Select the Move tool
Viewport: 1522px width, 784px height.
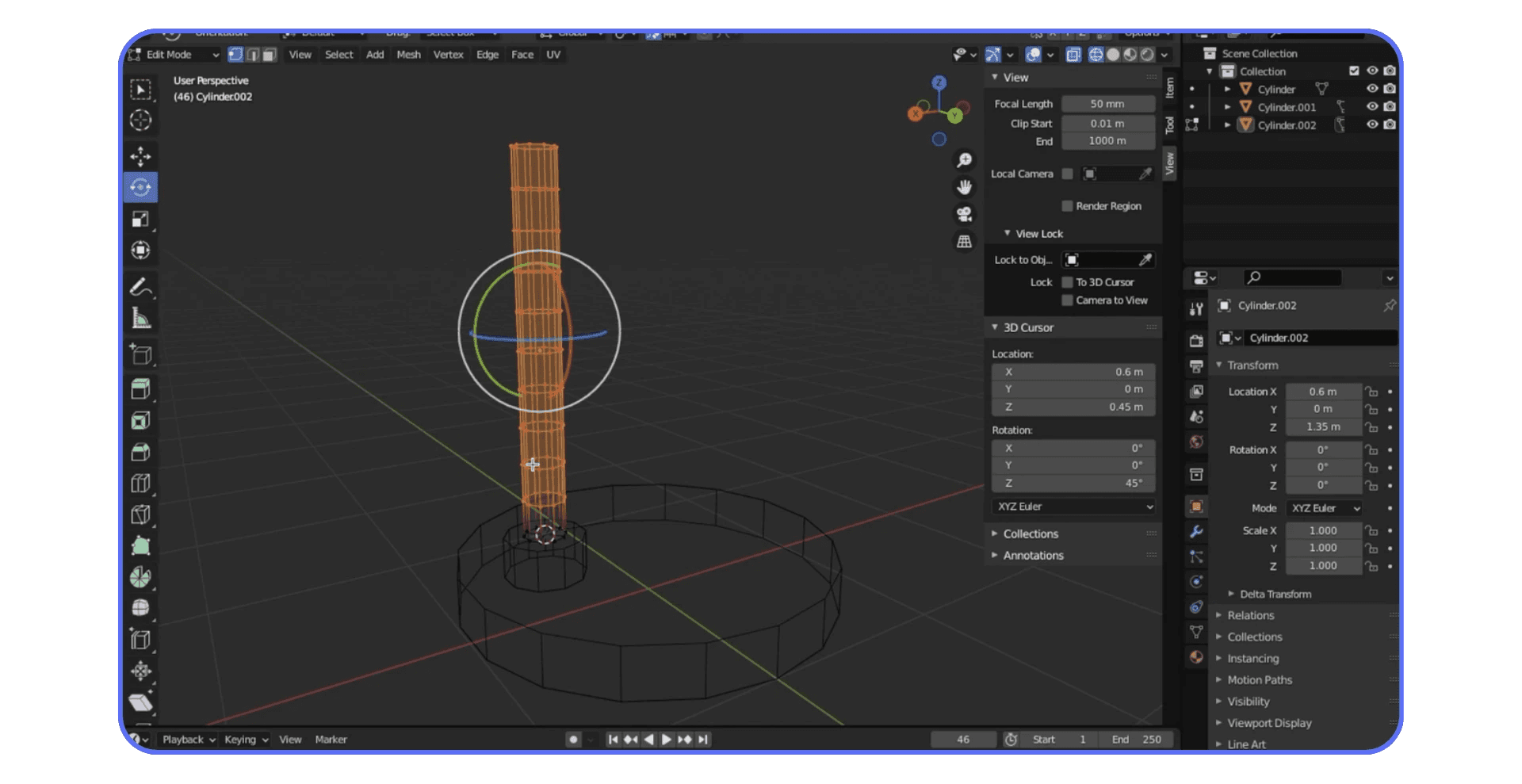(141, 155)
